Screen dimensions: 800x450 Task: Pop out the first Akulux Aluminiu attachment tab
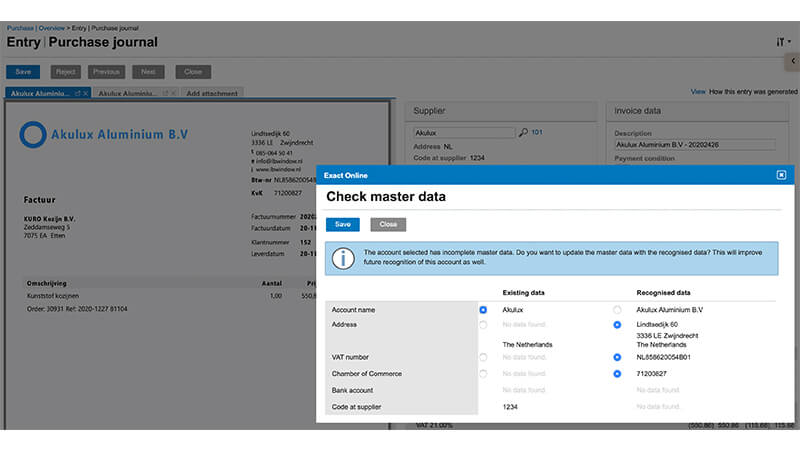[x=78, y=93]
